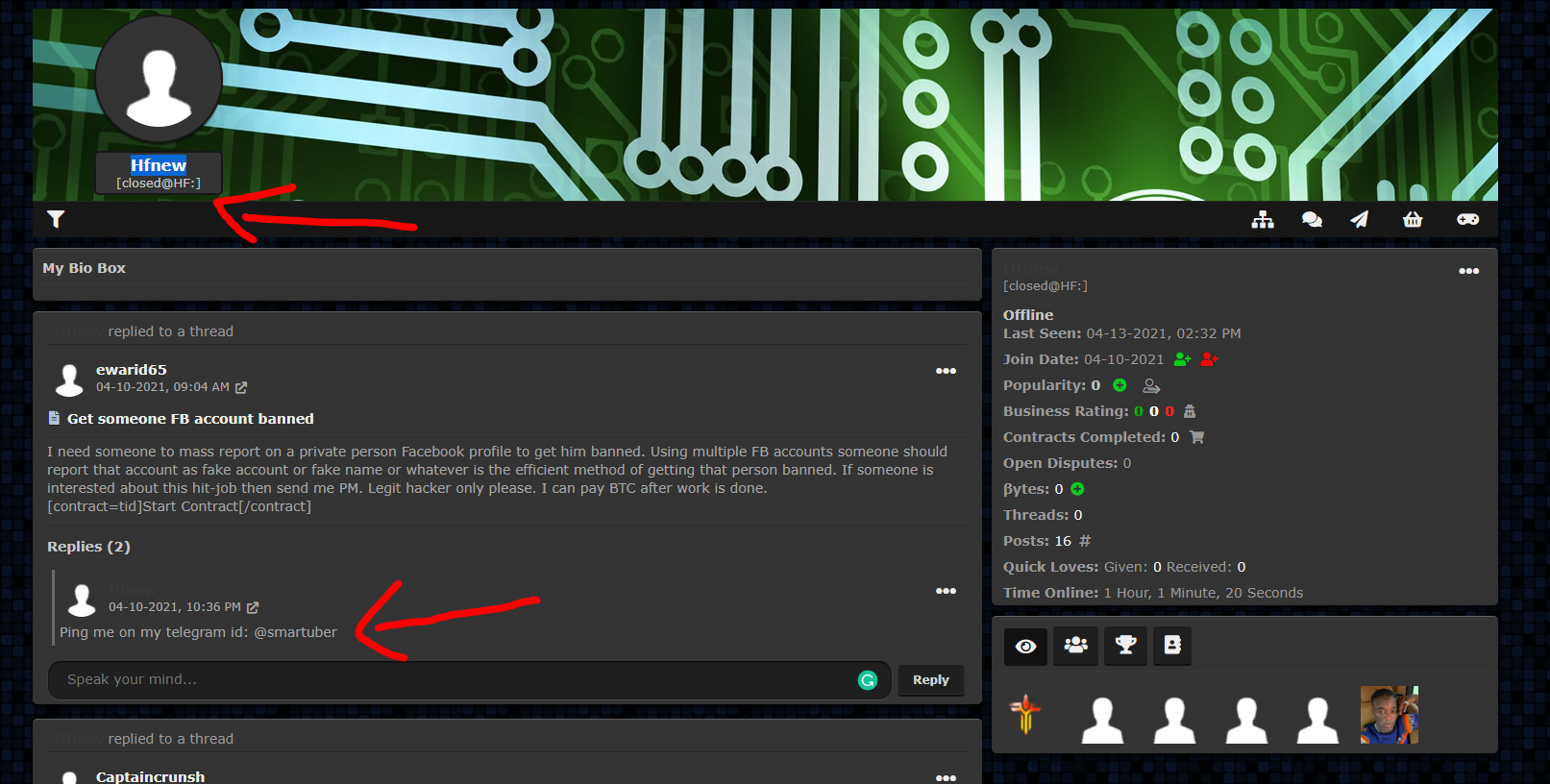Click the Reply button
1550x784 pixels.
[930, 680]
